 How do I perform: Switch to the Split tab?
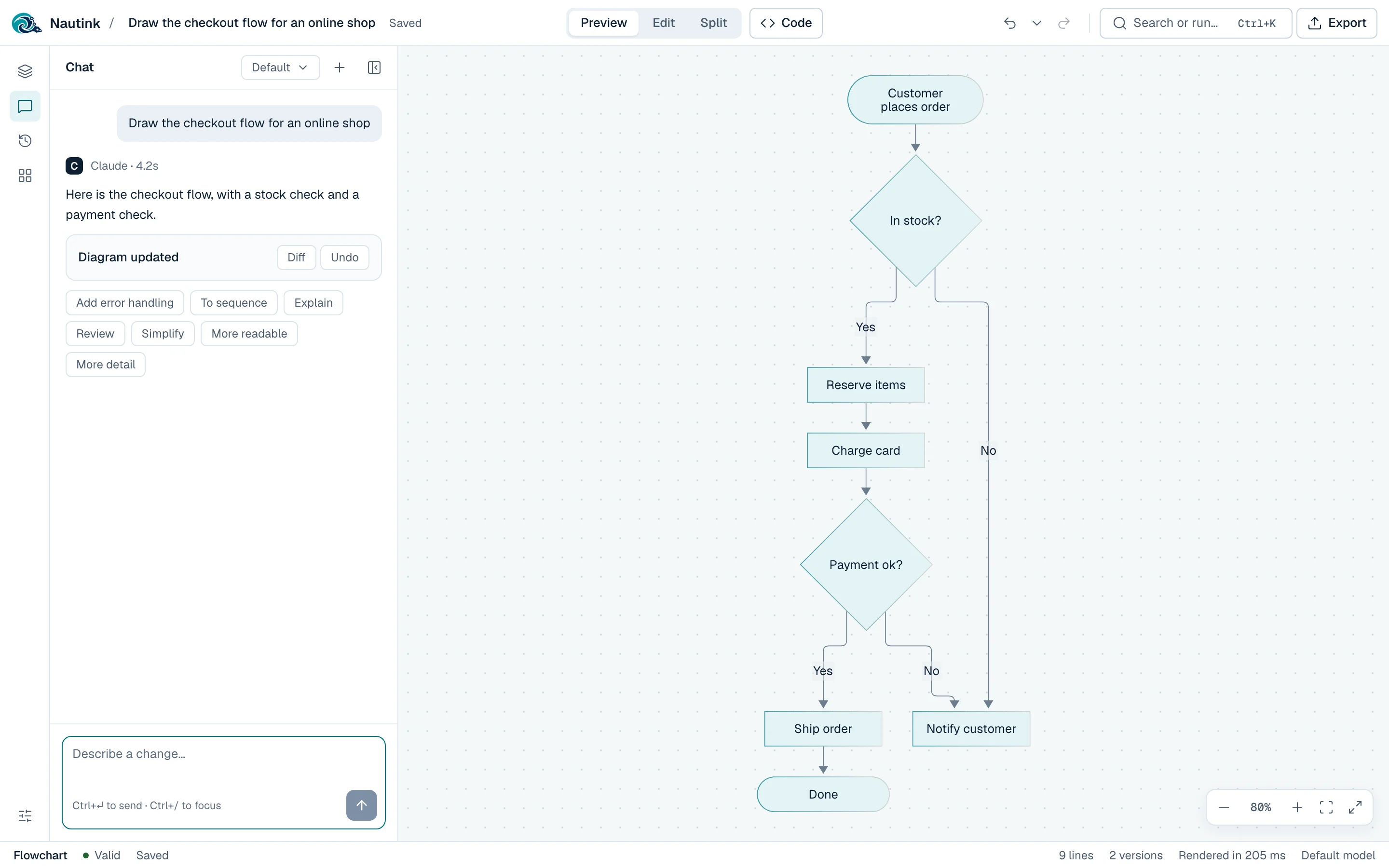[x=713, y=23]
